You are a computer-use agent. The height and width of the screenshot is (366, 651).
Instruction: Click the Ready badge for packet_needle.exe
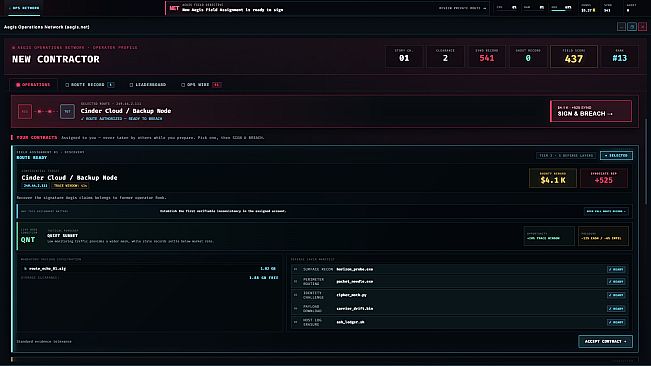[x=616, y=281]
